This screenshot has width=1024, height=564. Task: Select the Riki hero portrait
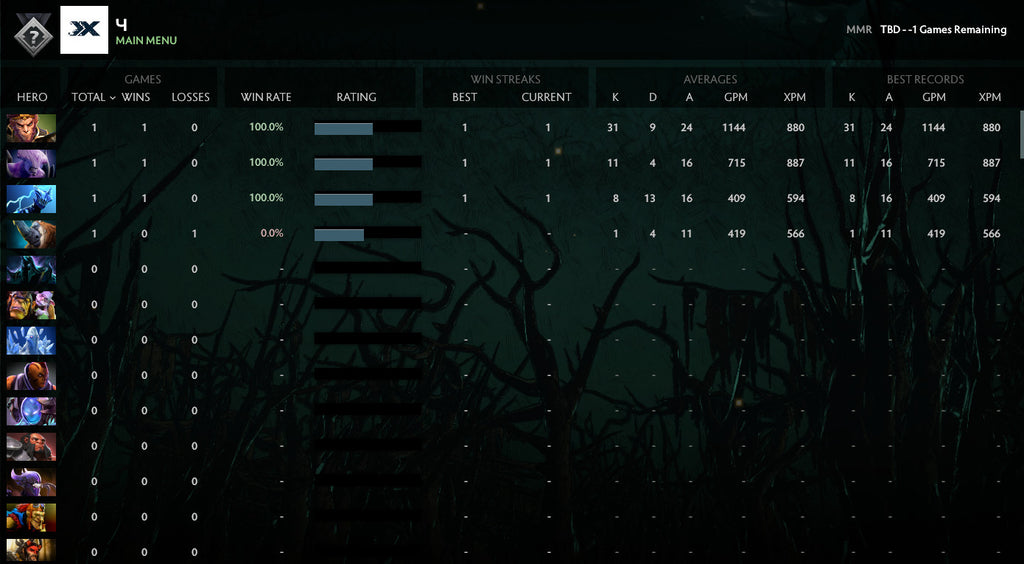pyautogui.click(x=31, y=163)
